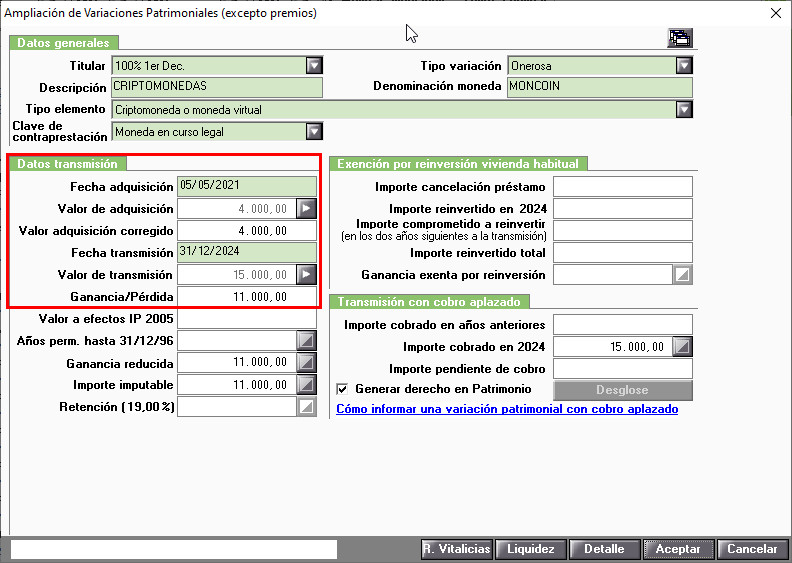Click the Cancelar button
This screenshot has height=563, width=792.
(x=752, y=549)
